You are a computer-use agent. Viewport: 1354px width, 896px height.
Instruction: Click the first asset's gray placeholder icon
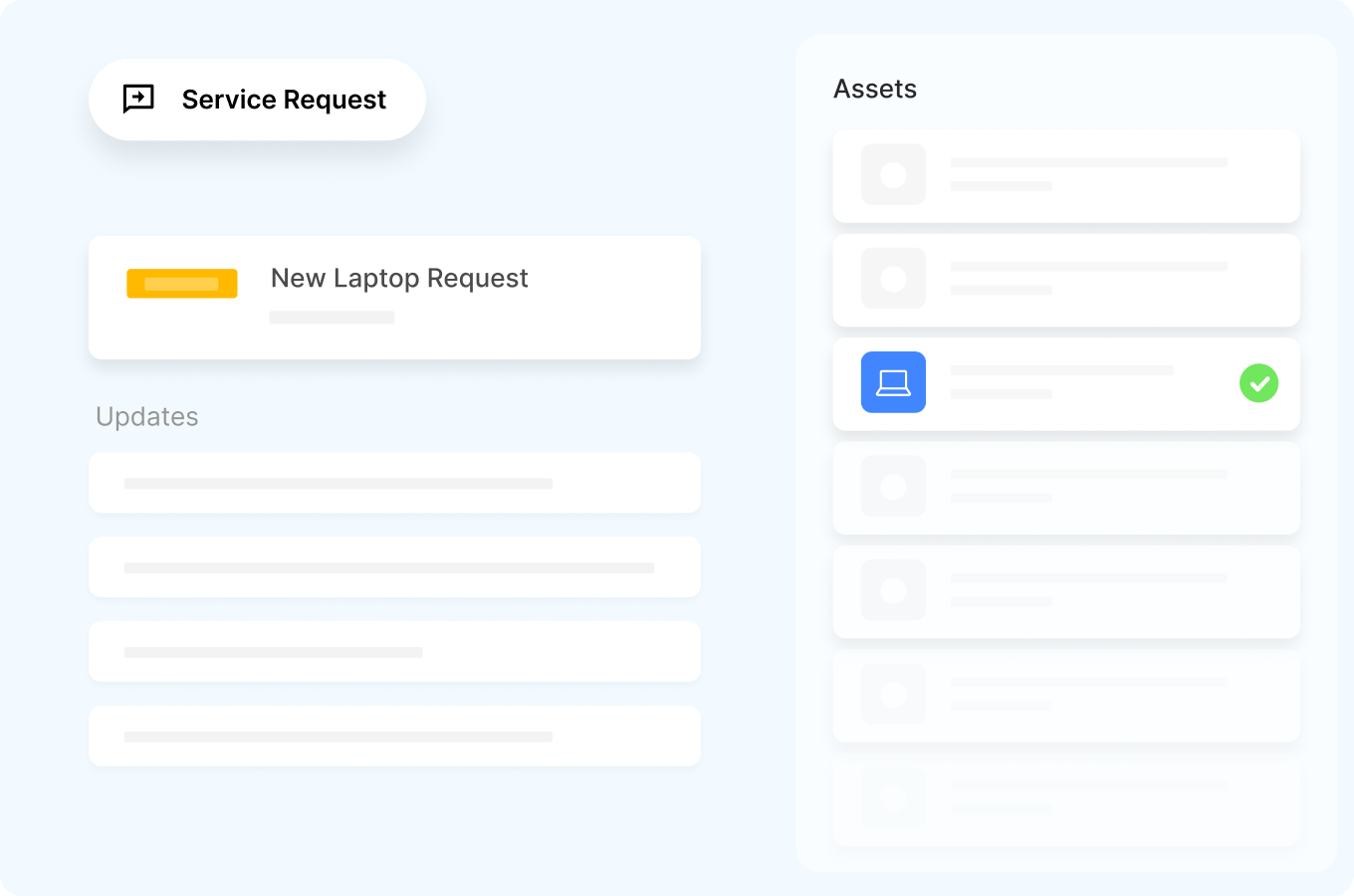tap(893, 175)
